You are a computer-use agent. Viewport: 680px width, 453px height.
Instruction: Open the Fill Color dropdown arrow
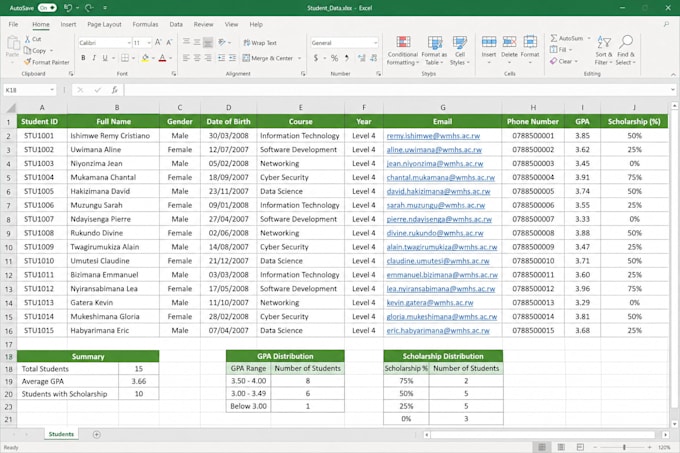coord(153,58)
